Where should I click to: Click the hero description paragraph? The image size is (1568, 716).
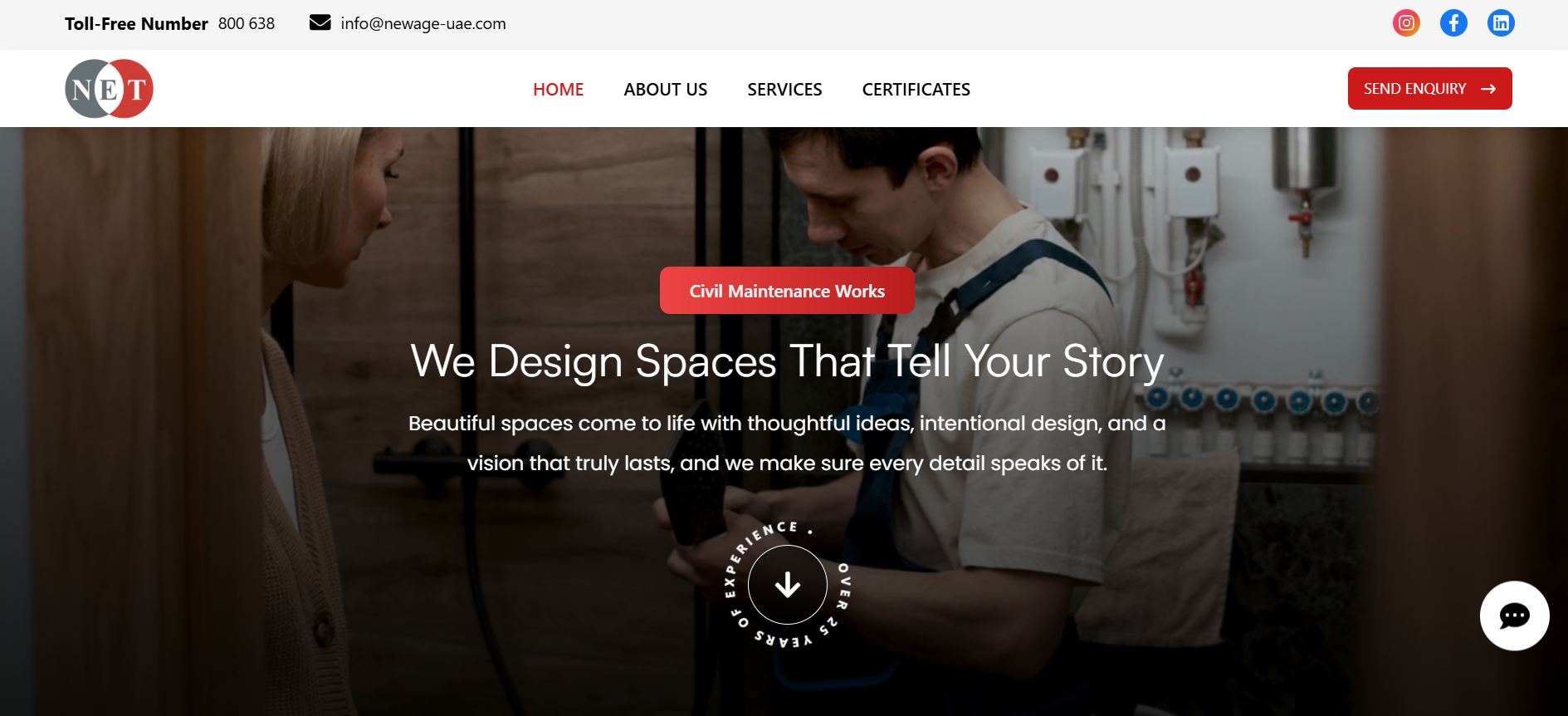coord(787,443)
